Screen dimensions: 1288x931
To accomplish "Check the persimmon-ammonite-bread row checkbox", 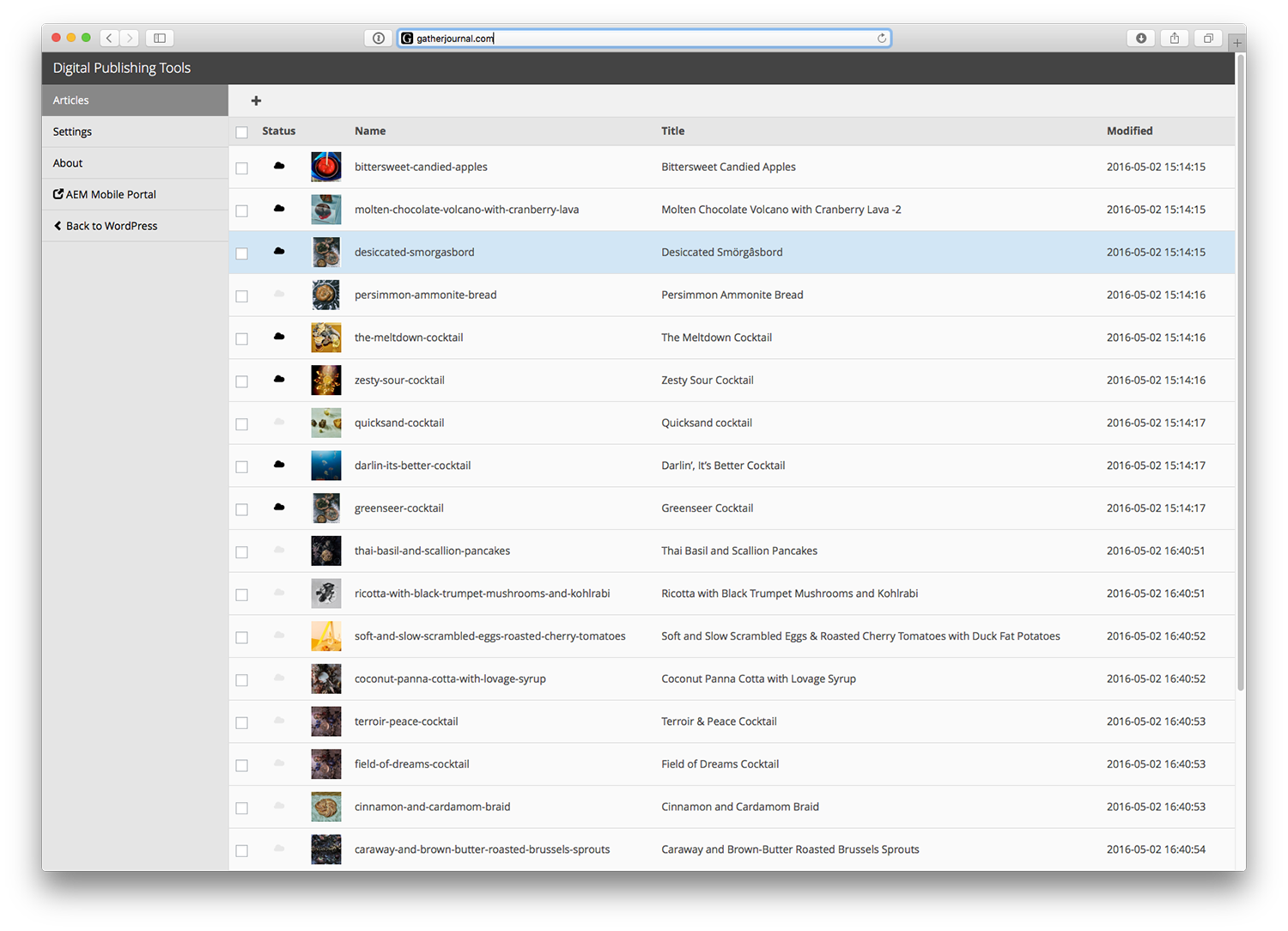I will [x=242, y=296].
